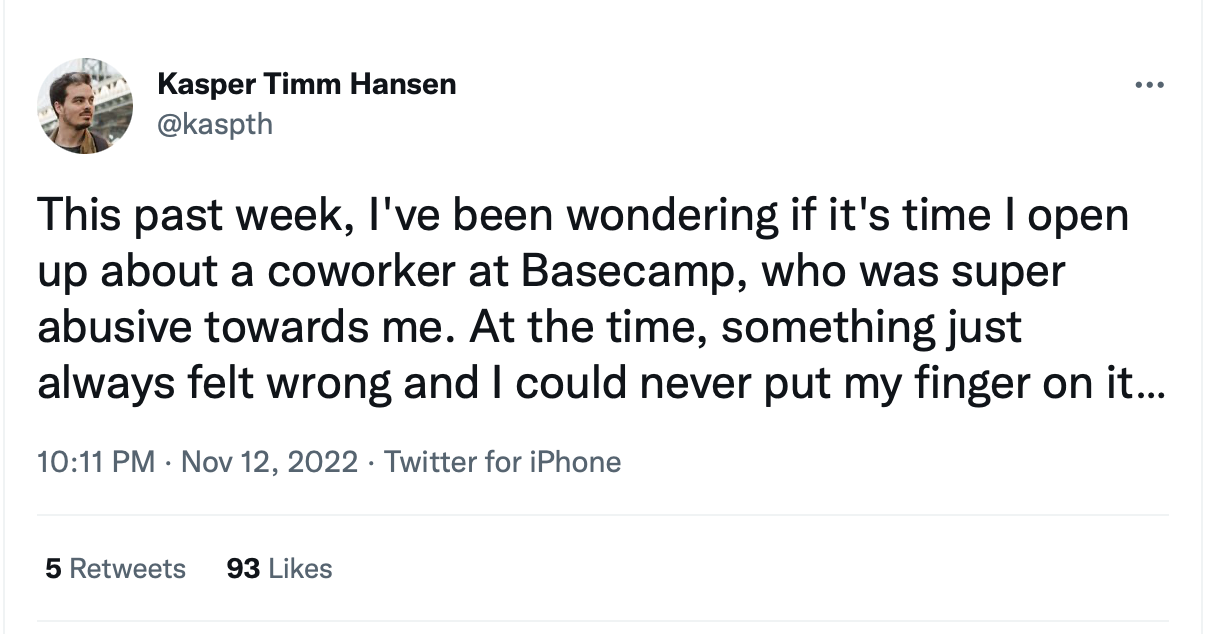Open the Kasper Timm Hansen display name
This screenshot has width=1222, height=634.
(x=306, y=85)
